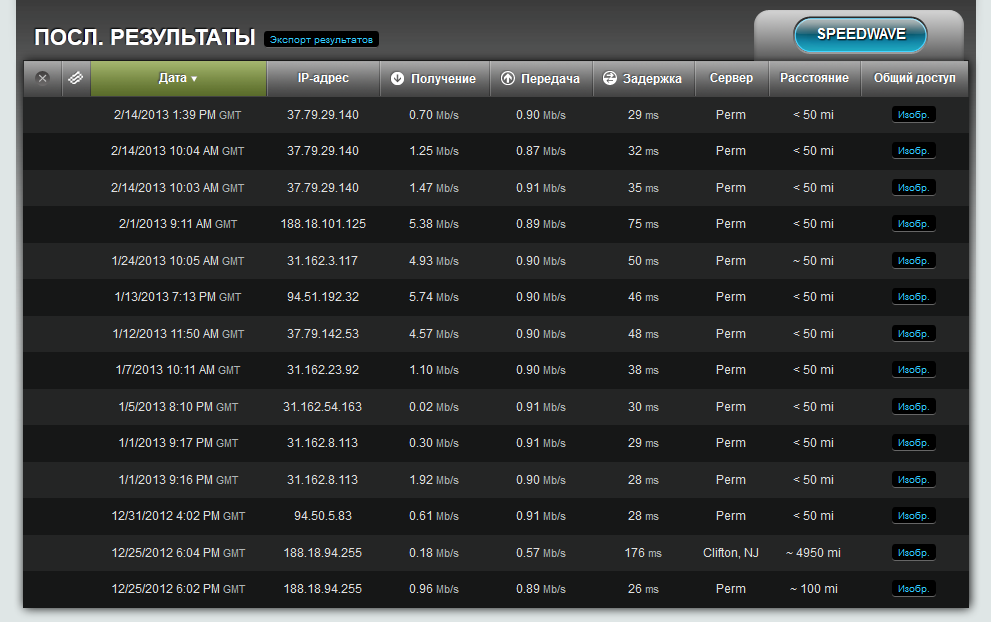Screen dimensions: 991x622
Task: Click the Экспорт результатов link
Action: (321, 40)
